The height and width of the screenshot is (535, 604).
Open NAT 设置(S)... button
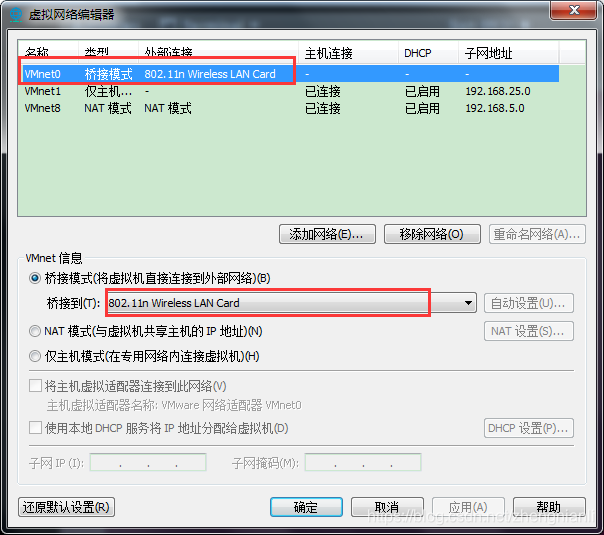point(528,331)
